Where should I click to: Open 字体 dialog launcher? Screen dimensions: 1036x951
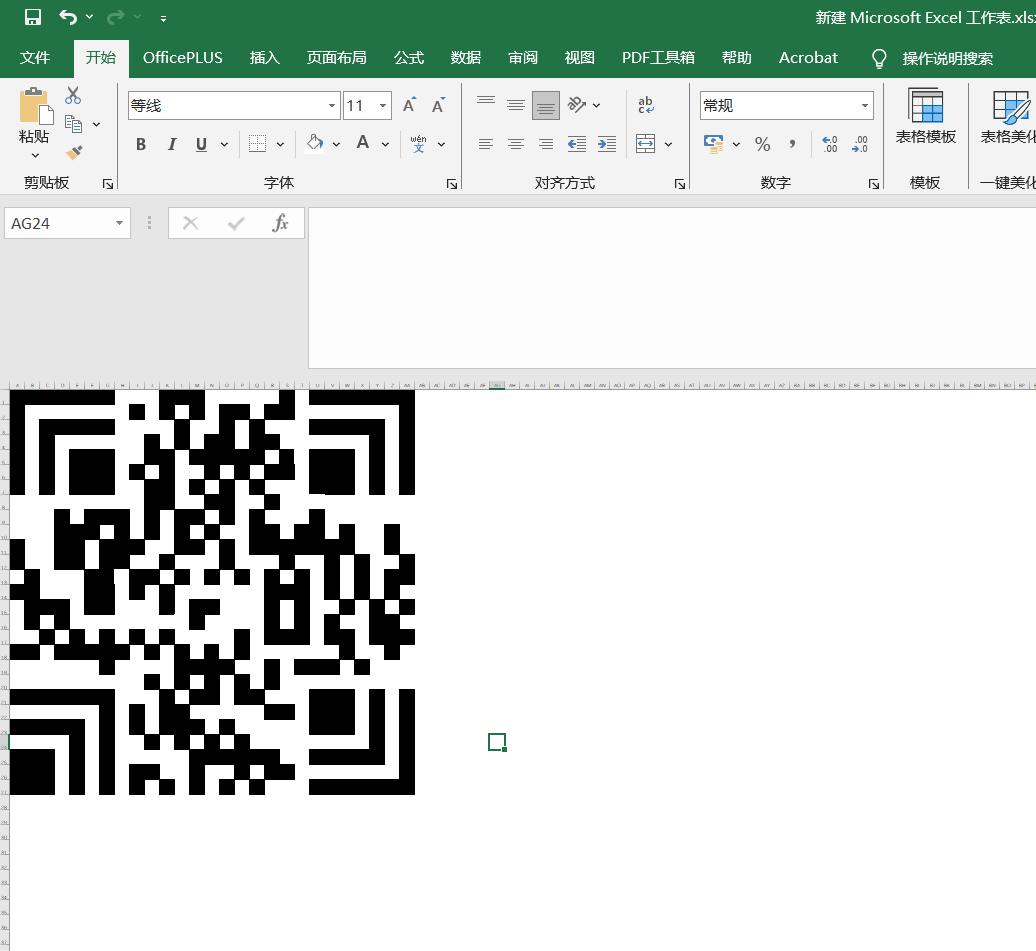[x=452, y=184]
